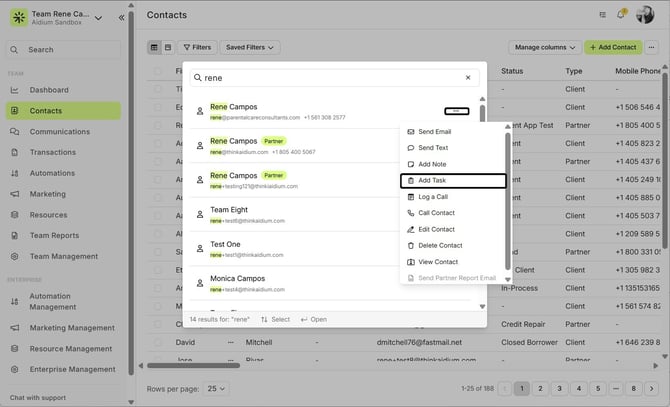Image resolution: width=670 pixels, height=407 pixels.
Task: Click the Delete Contact trash icon
Action: [x=410, y=245]
